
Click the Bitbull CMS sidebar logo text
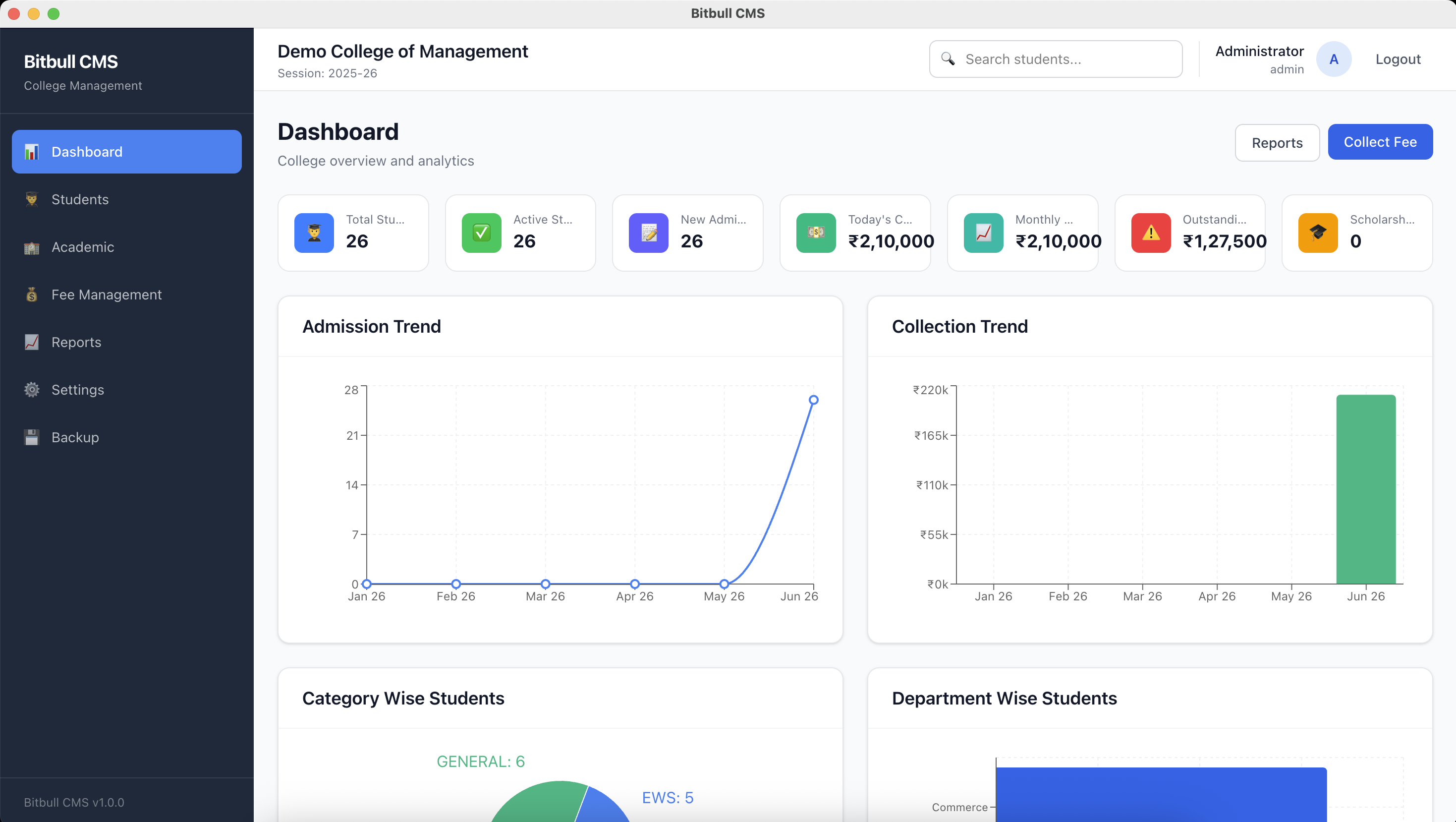pos(71,61)
